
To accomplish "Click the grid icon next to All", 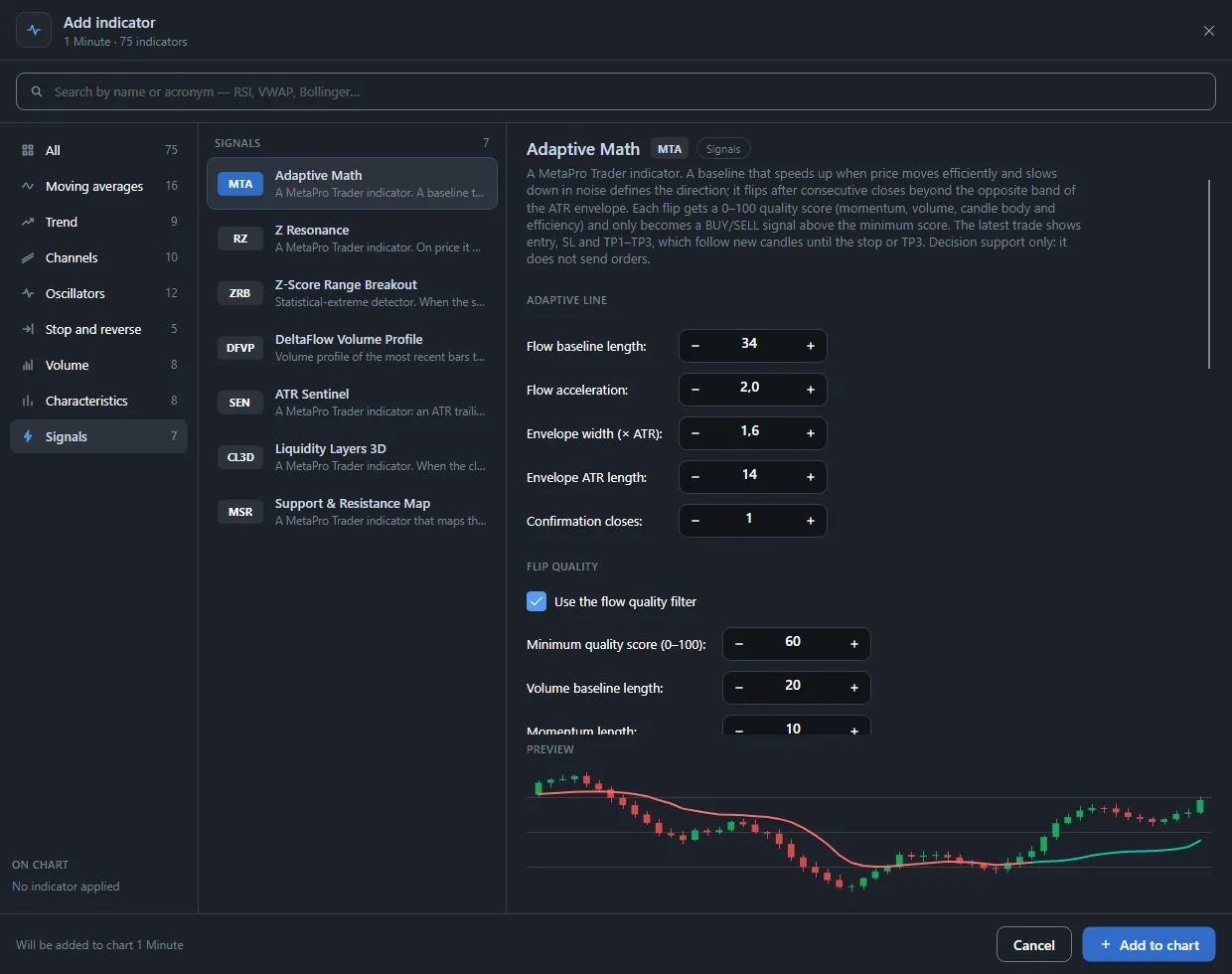I will tap(28, 150).
